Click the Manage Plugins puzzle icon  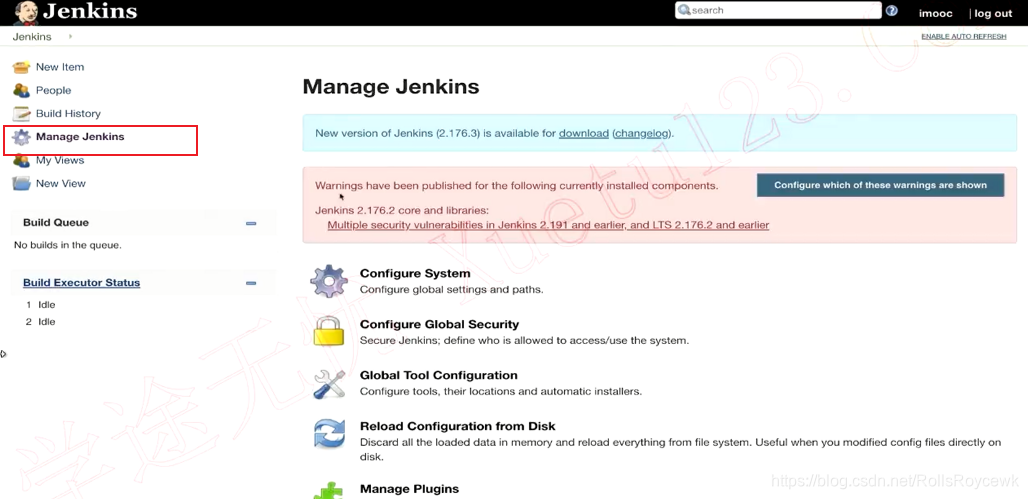pos(328,492)
